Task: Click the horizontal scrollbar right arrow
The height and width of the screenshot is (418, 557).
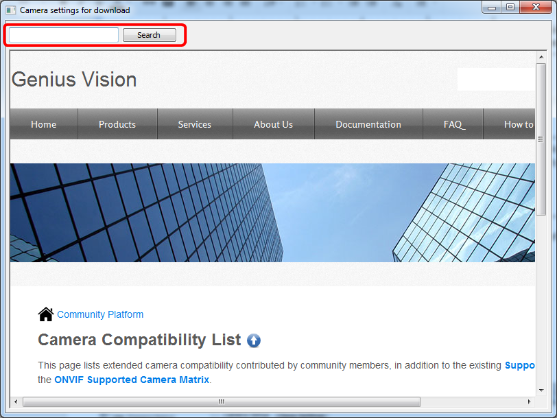Action: [x=529, y=402]
